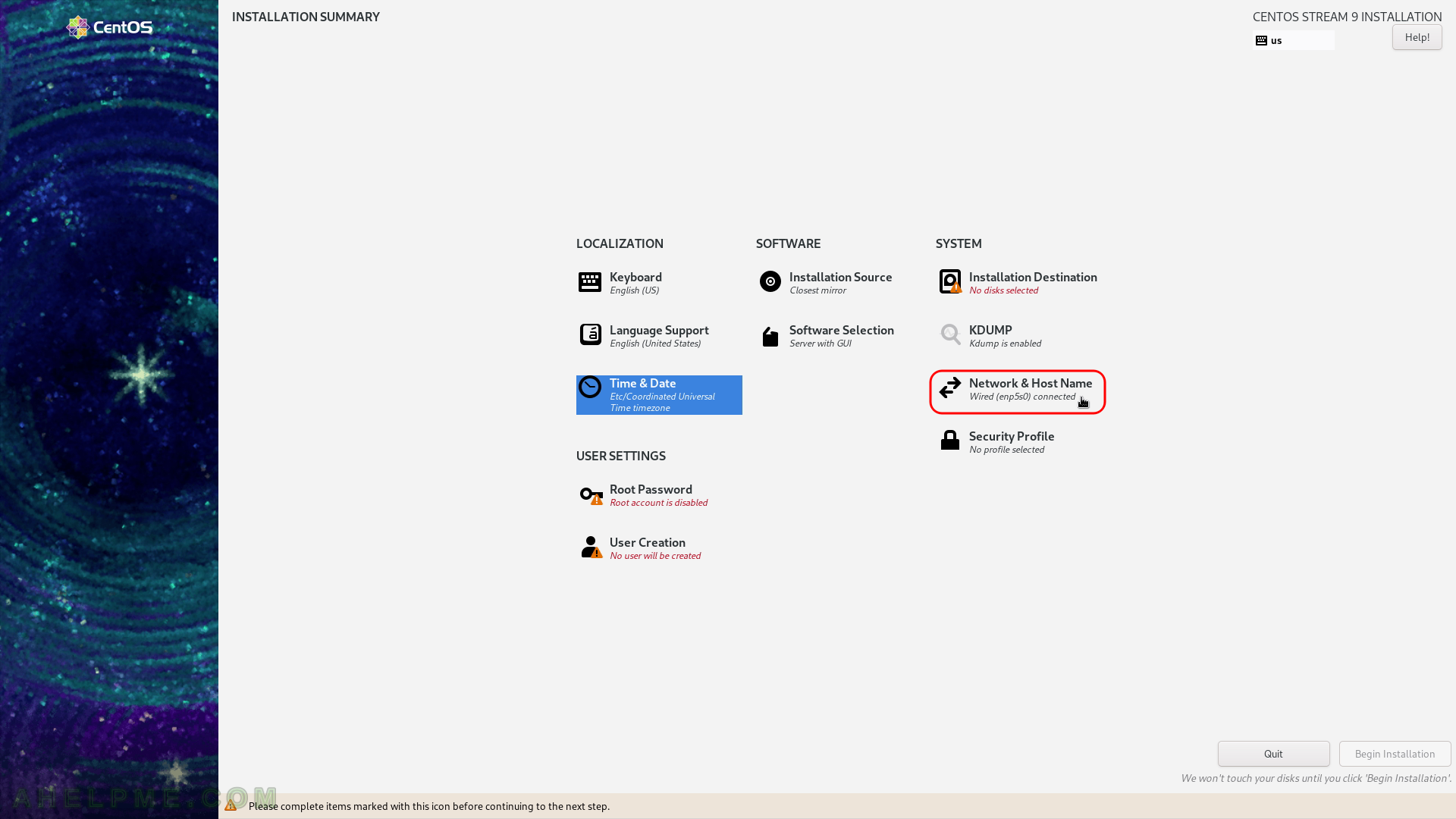Screen dimensions: 1456x819
Task: Click the USER SETTINGS section heading
Action: coord(620,456)
